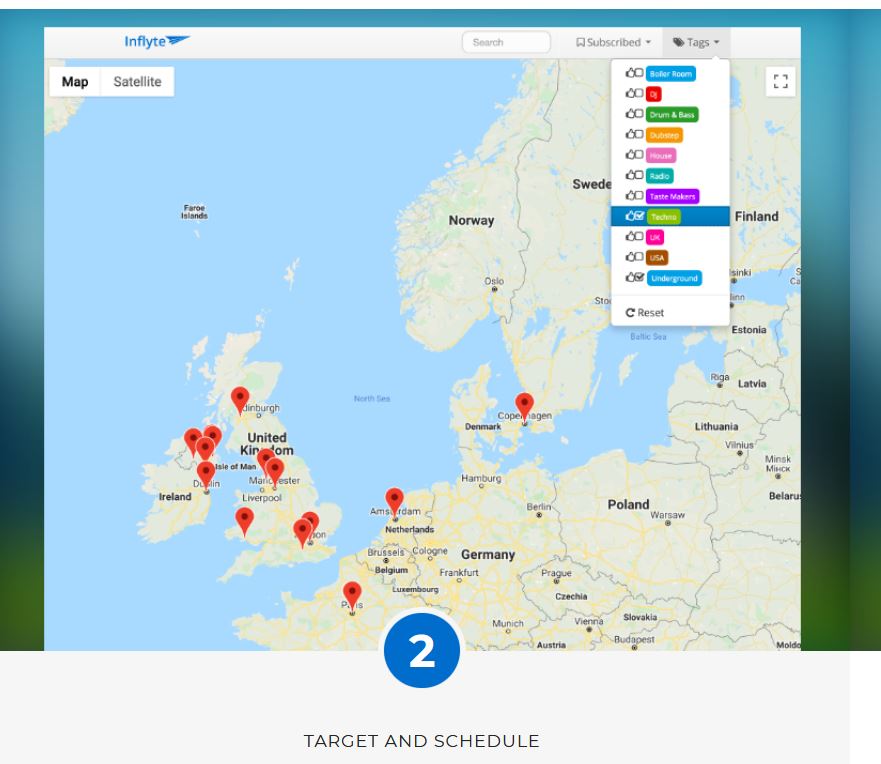This screenshot has width=881, height=764.
Task: Choose the Dubstep tag label
Action: pyautogui.click(x=664, y=135)
